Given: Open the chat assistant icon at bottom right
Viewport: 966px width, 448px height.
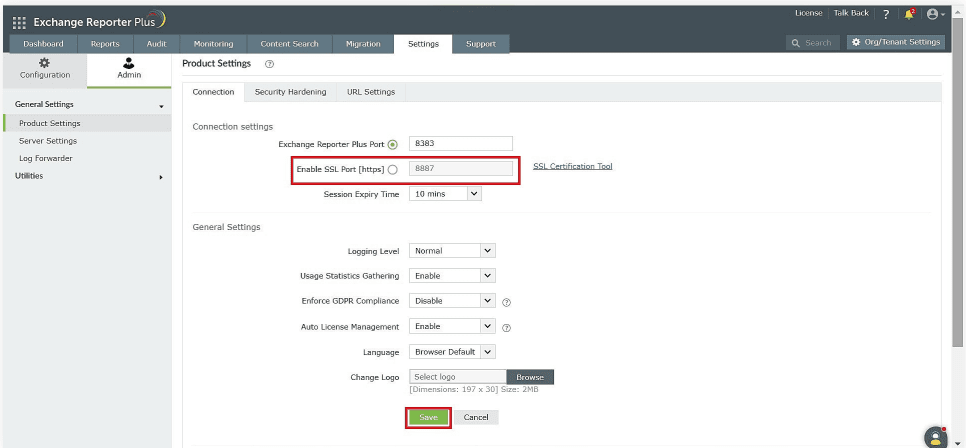Looking at the screenshot, I should tap(934, 436).
